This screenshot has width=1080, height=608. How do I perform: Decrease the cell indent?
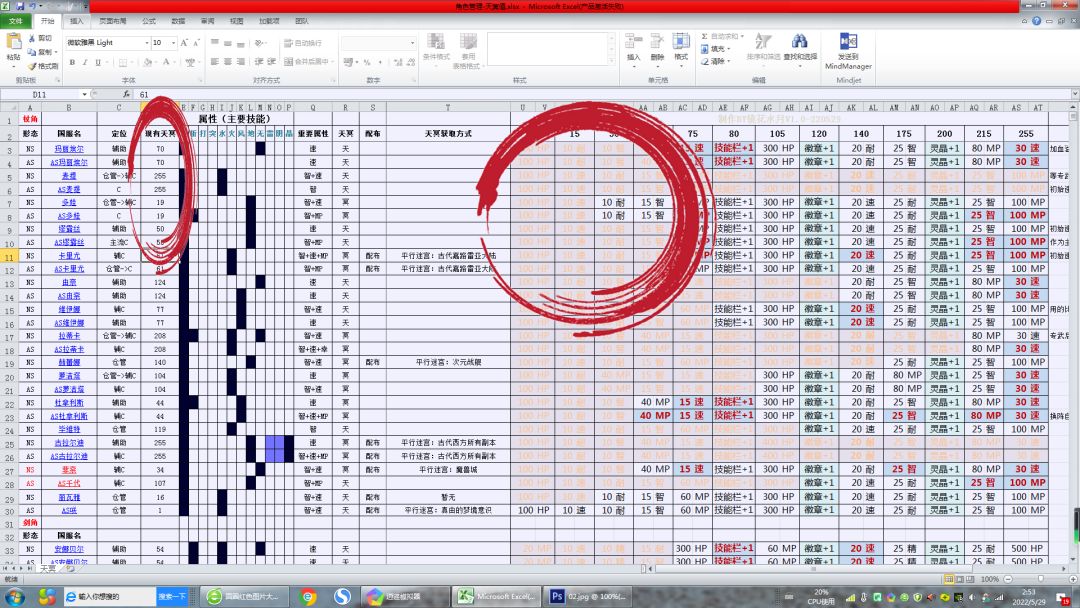[259, 62]
